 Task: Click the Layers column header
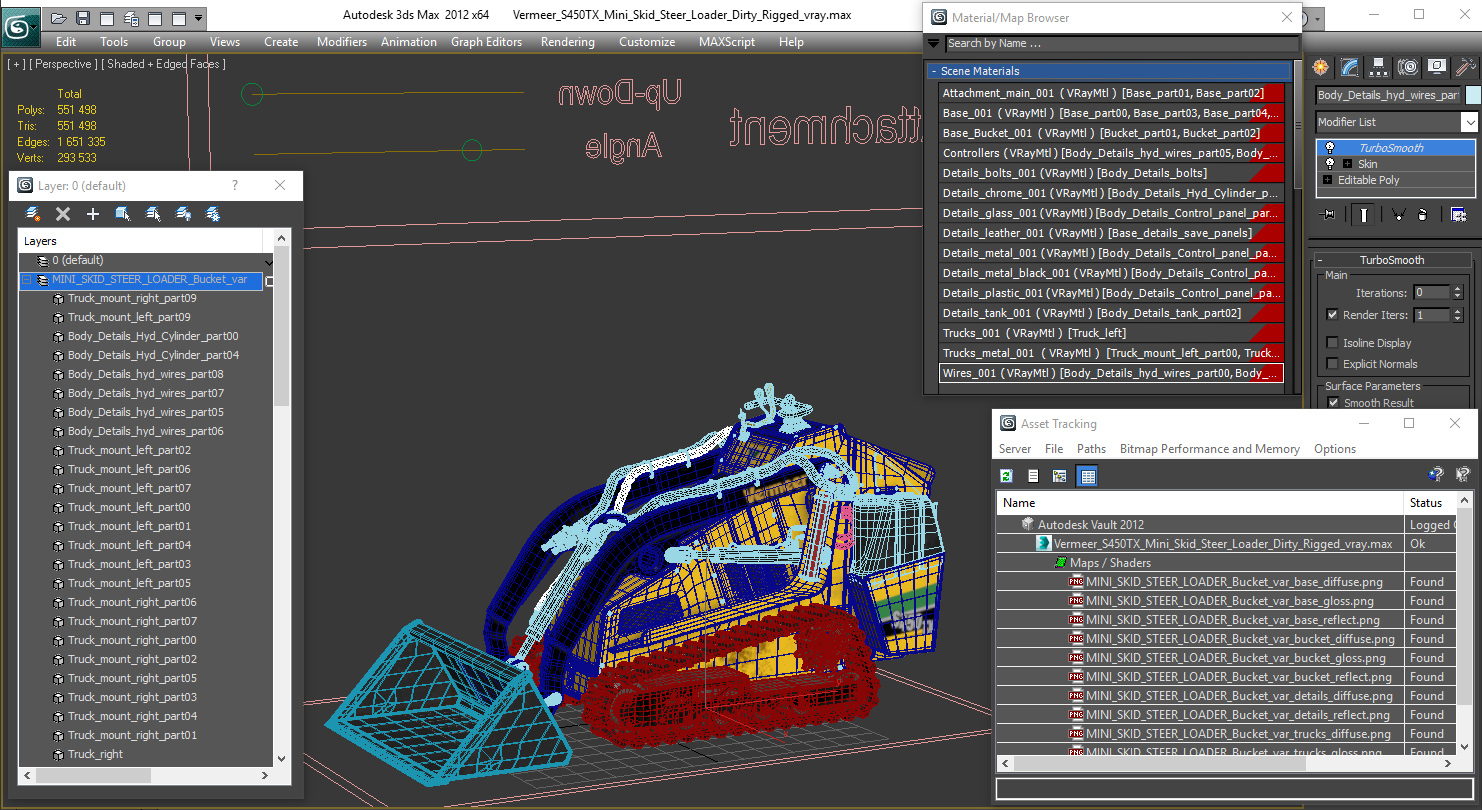coord(140,241)
